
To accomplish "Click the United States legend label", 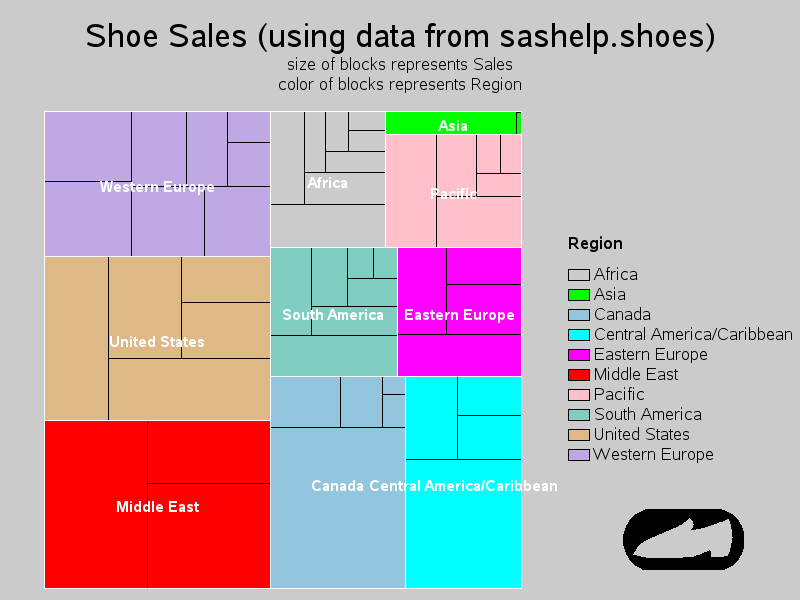I will point(642,434).
